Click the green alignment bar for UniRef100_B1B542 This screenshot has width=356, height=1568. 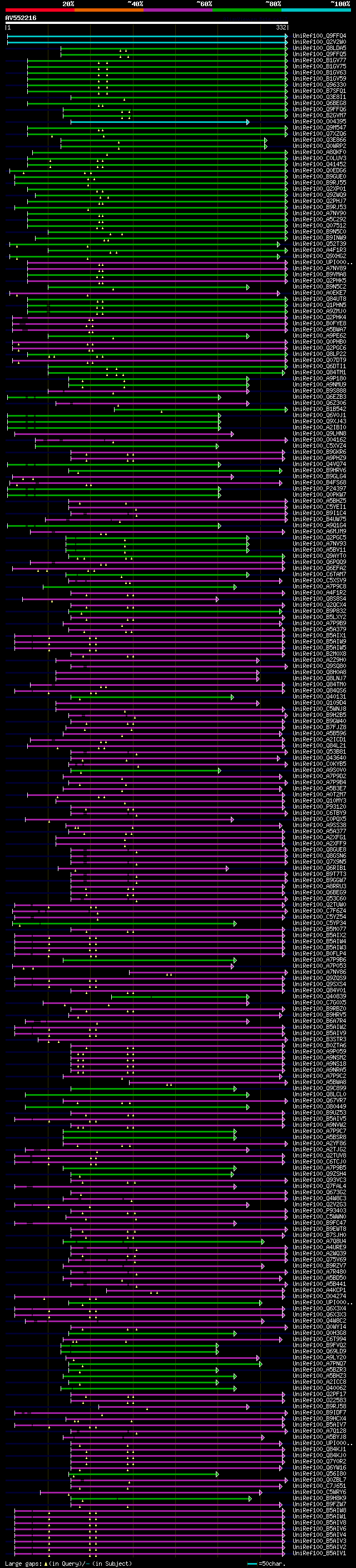click(200, 409)
